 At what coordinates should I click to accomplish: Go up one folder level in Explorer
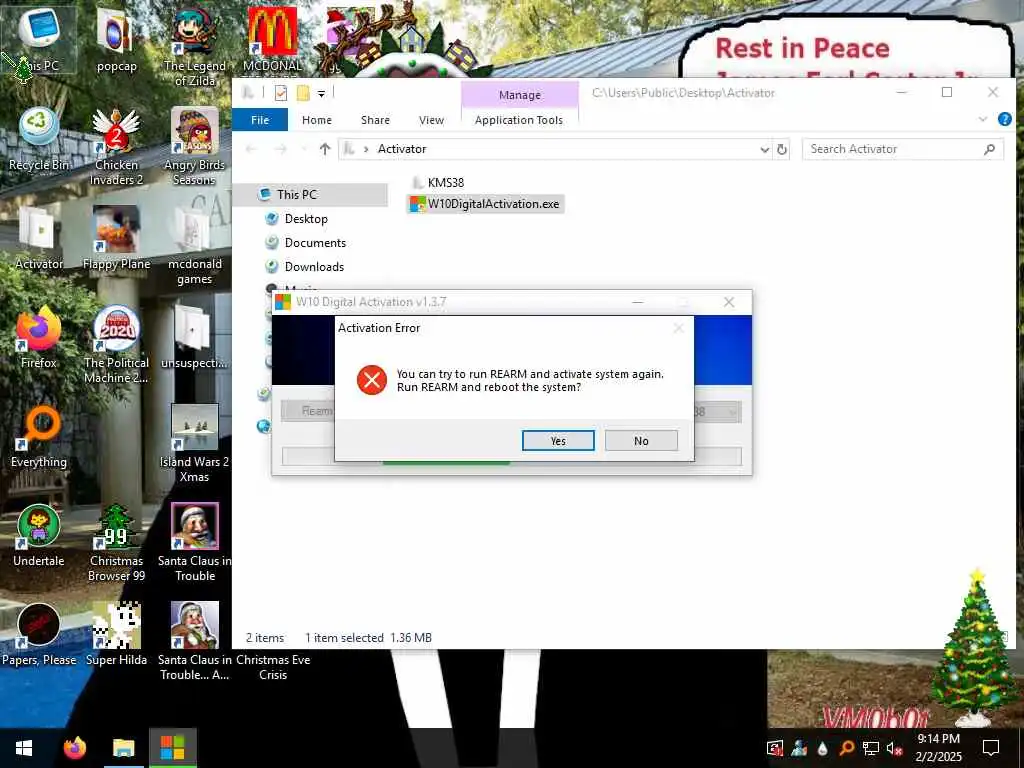(x=325, y=150)
